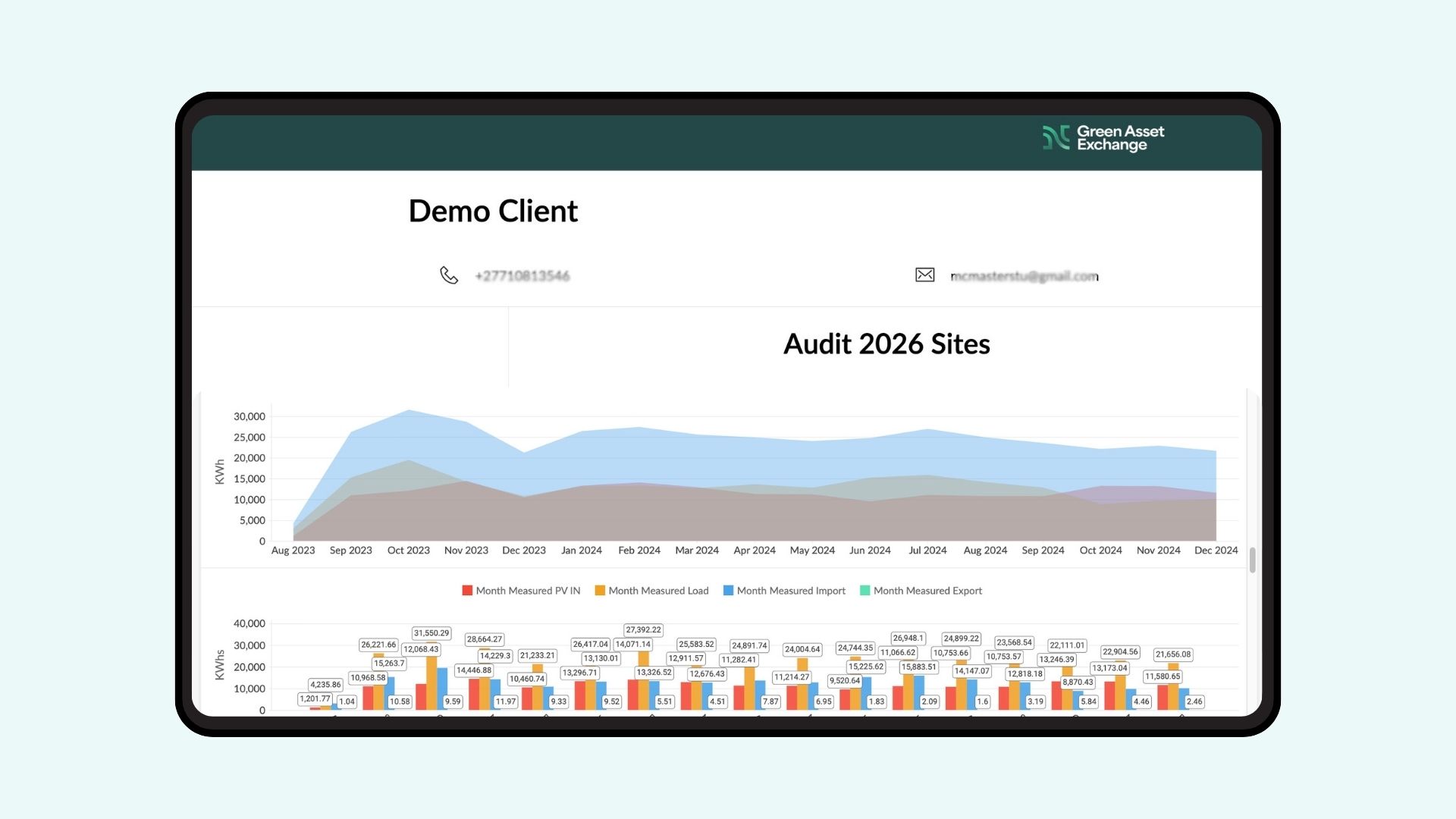Click the 26,948.1 bar data label
Screen dimensions: 1456x819
point(908,639)
